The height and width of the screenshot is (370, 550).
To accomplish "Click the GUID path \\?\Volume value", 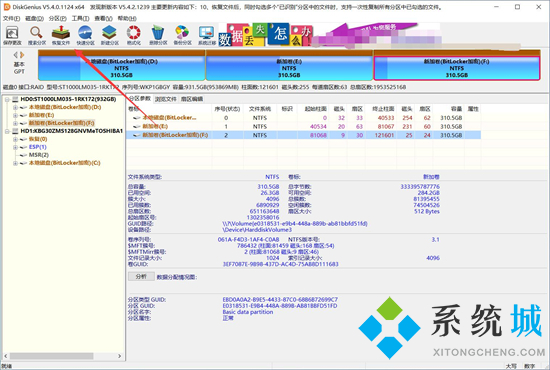I will 295,223.
